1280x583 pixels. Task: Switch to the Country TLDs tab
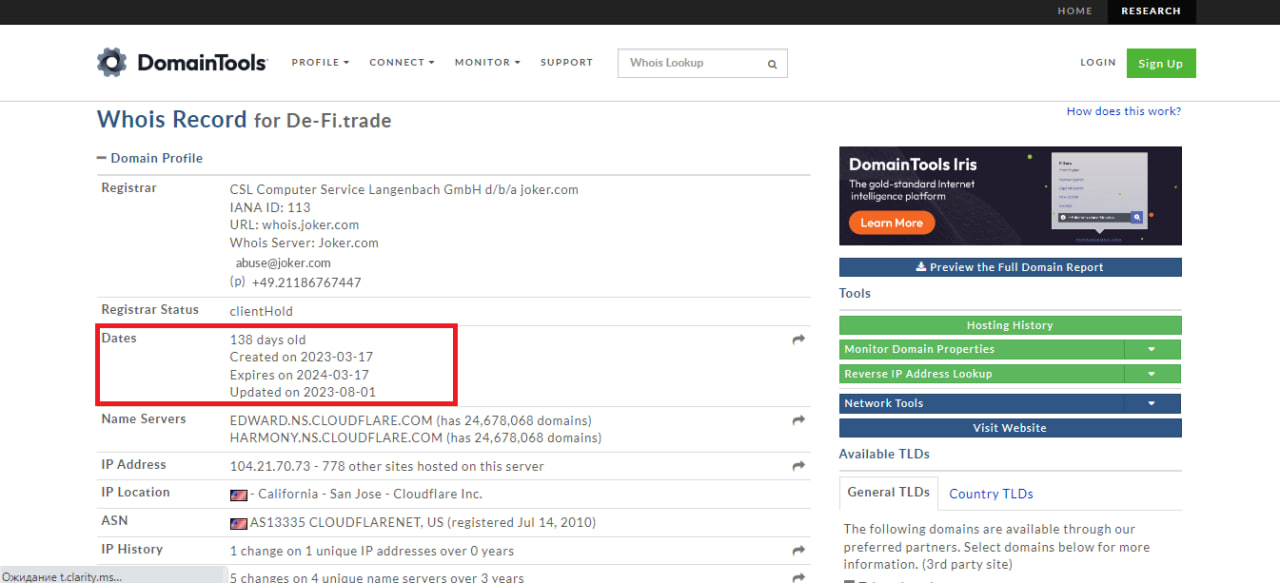990,493
